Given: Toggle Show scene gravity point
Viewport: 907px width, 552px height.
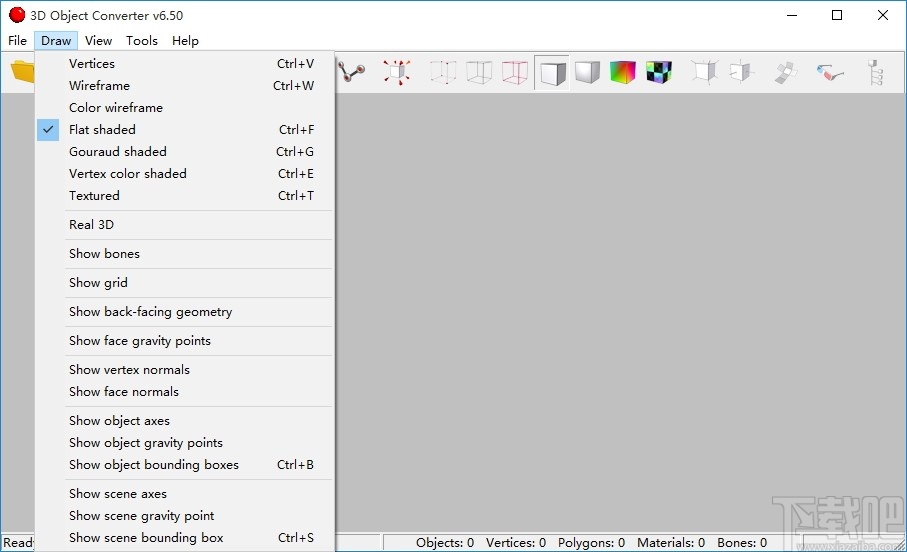Looking at the screenshot, I should pos(185,516).
